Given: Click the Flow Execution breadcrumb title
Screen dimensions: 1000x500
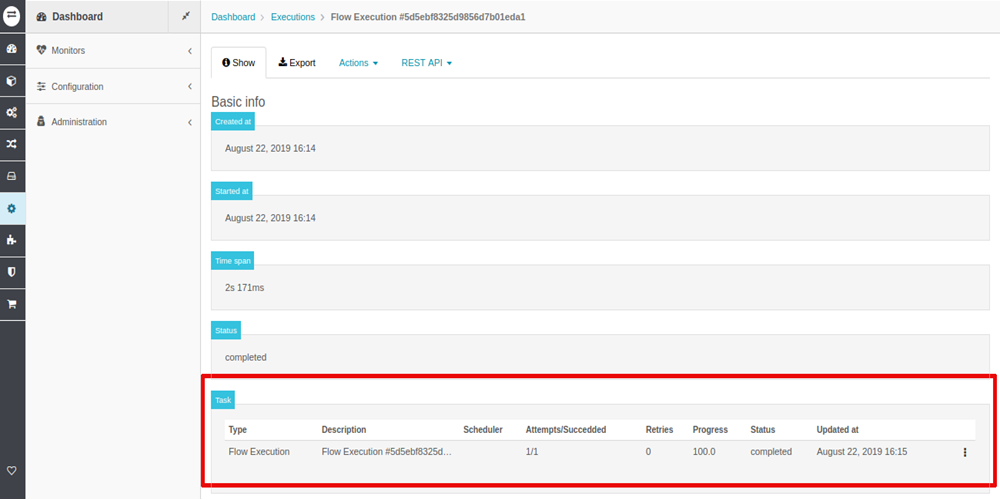Looking at the screenshot, I should 427,17.
